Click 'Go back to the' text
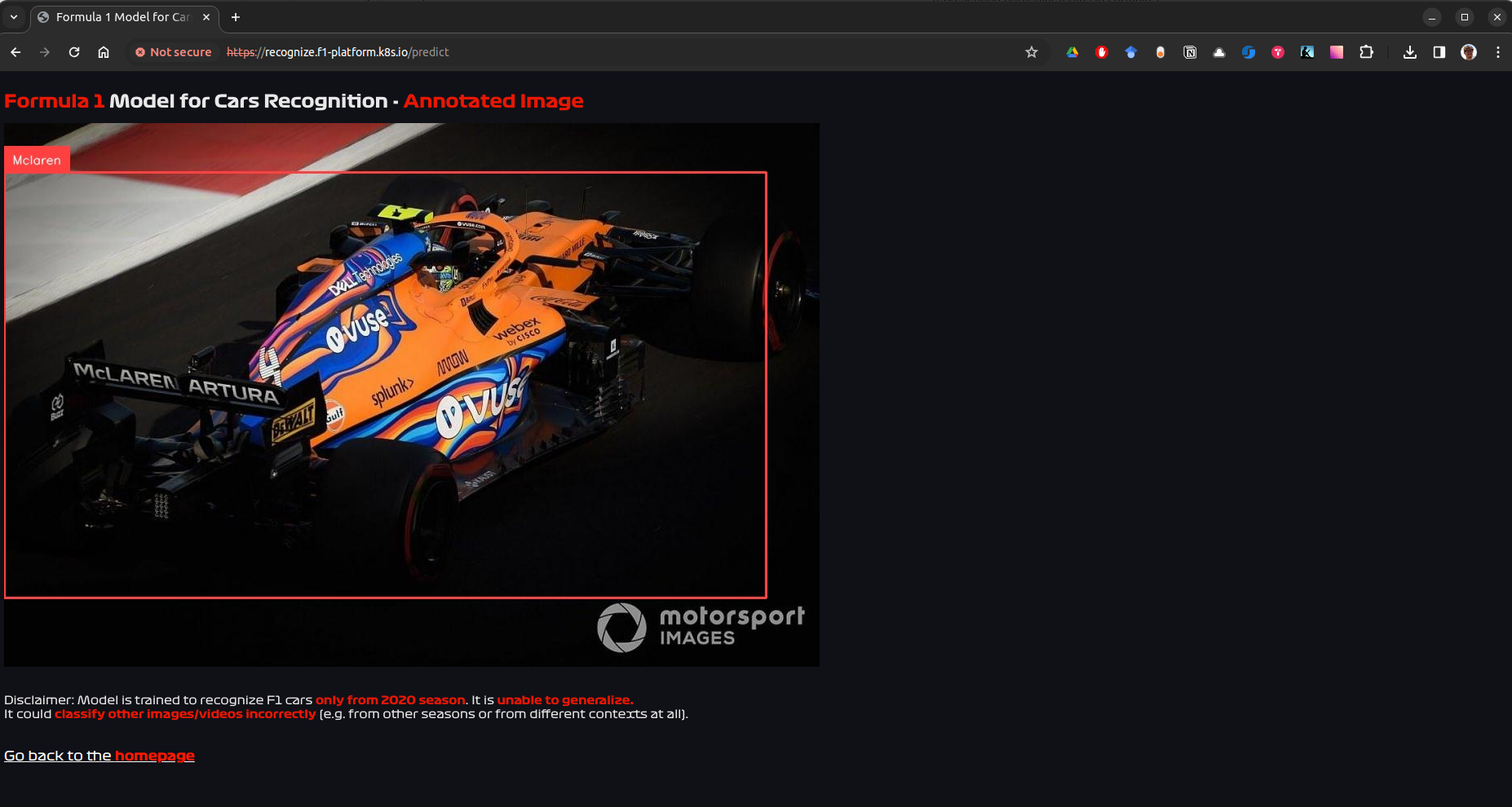The width and height of the screenshot is (1512, 807). point(57,756)
